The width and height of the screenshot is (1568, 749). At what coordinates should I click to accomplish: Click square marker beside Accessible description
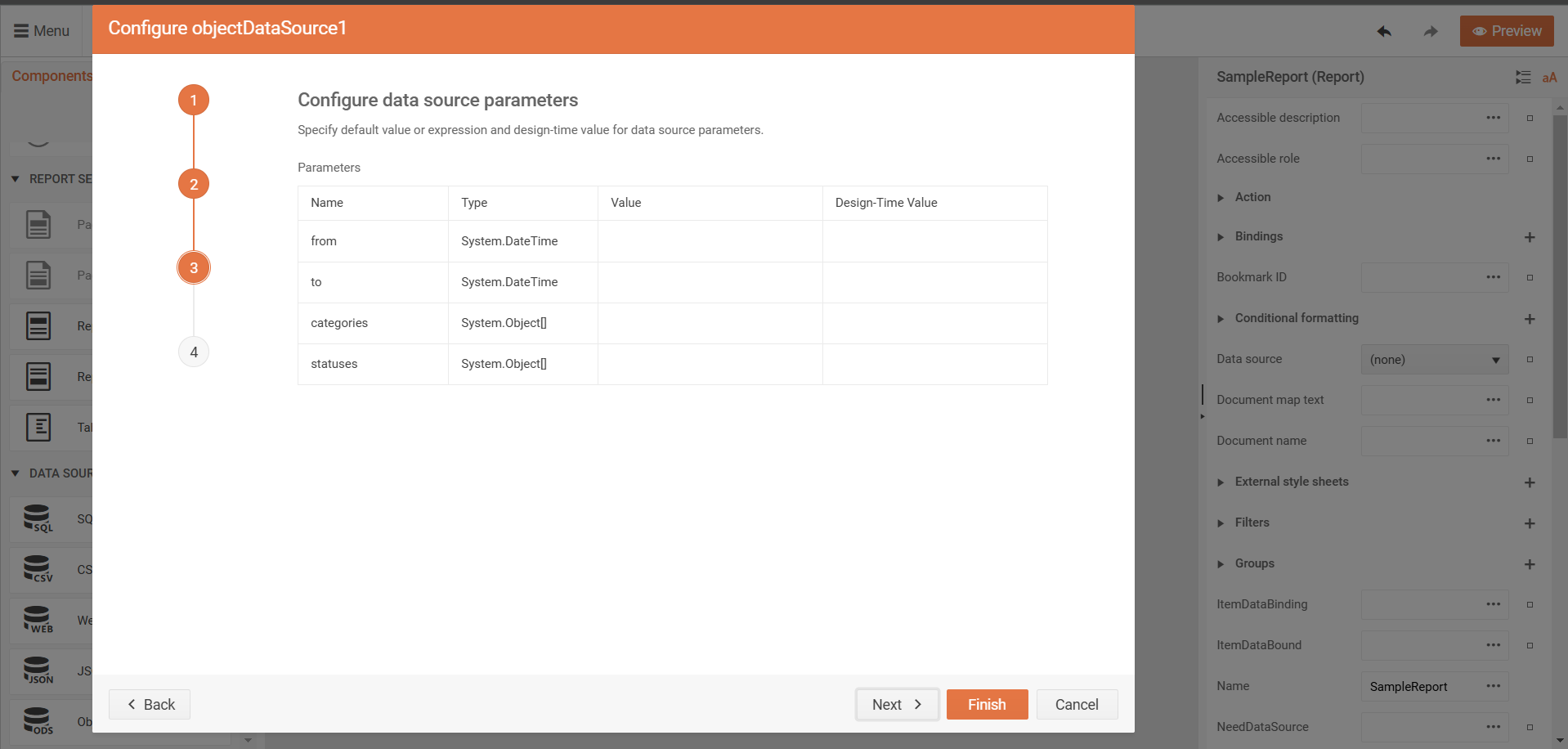pyautogui.click(x=1530, y=118)
